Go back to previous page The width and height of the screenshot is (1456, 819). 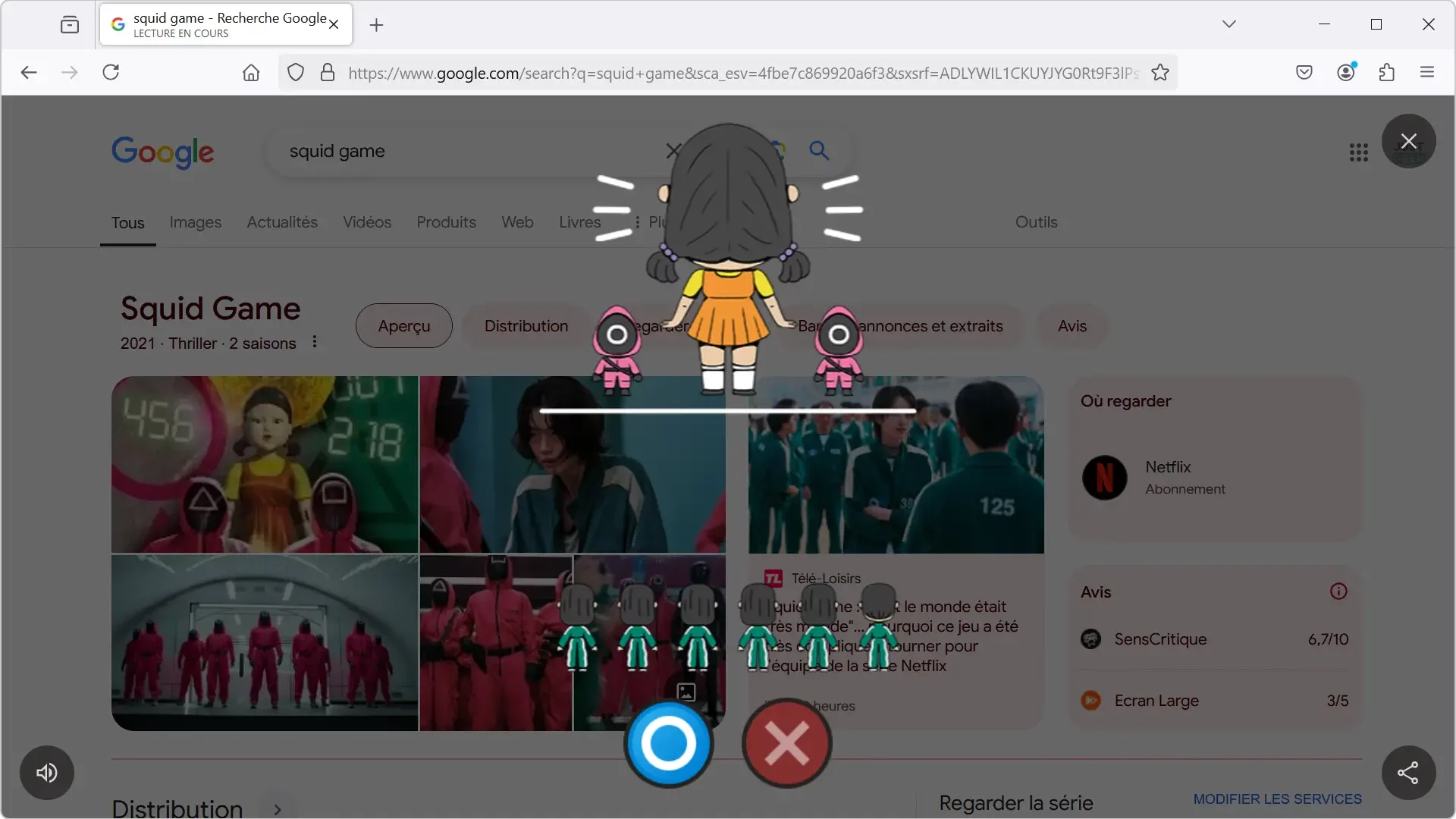pyautogui.click(x=29, y=72)
